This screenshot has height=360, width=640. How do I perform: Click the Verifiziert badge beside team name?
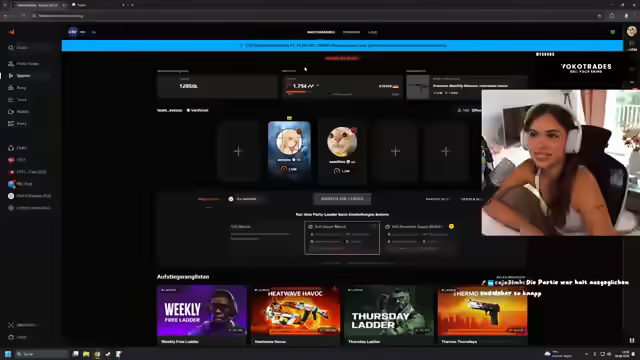(198, 110)
